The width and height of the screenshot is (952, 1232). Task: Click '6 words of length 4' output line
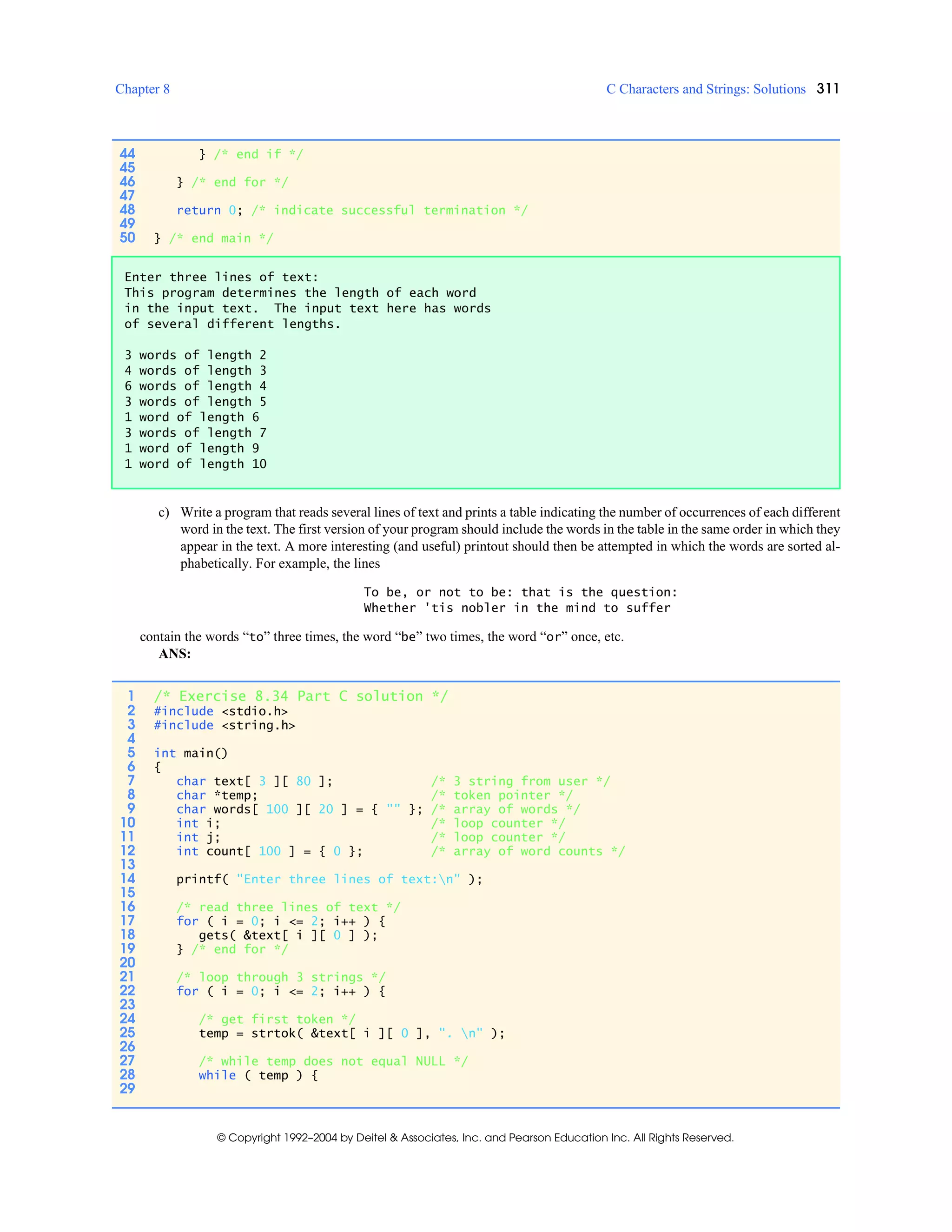[195, 386]
